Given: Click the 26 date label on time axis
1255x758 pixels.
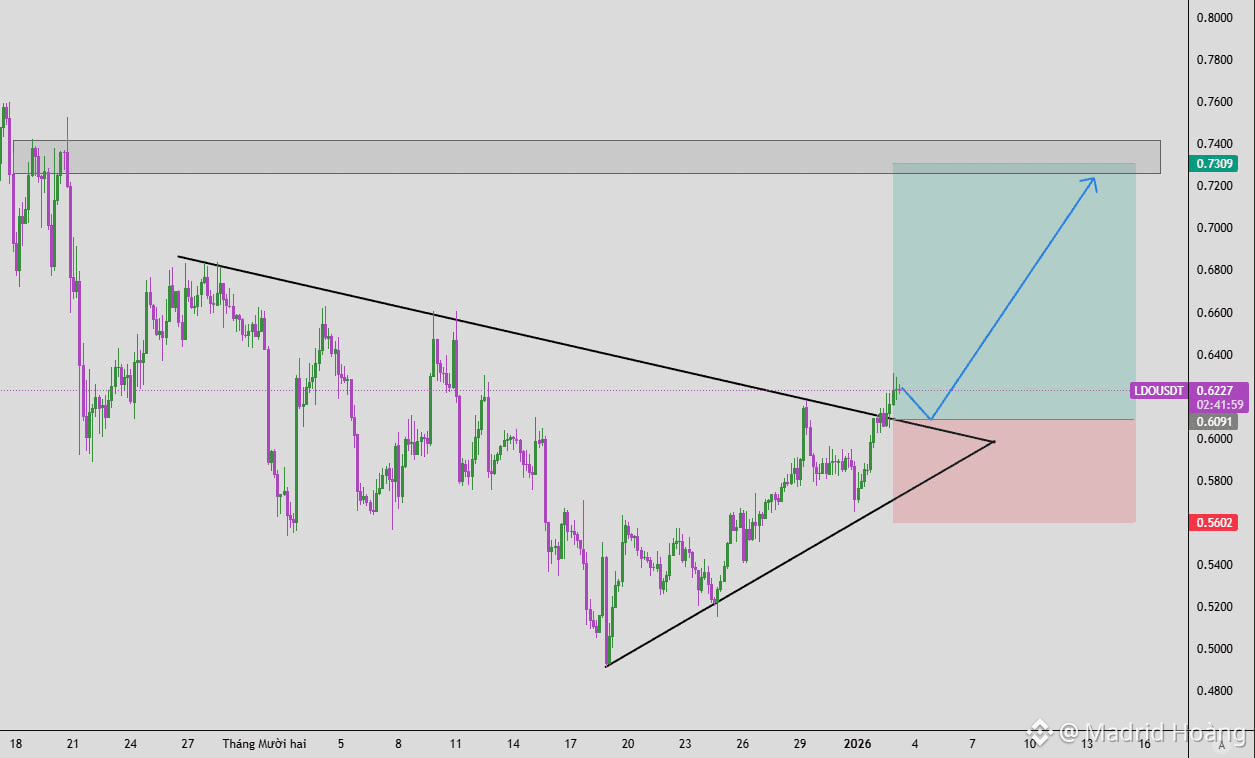Looking at the screenshot, I should [x=742, y=744].
